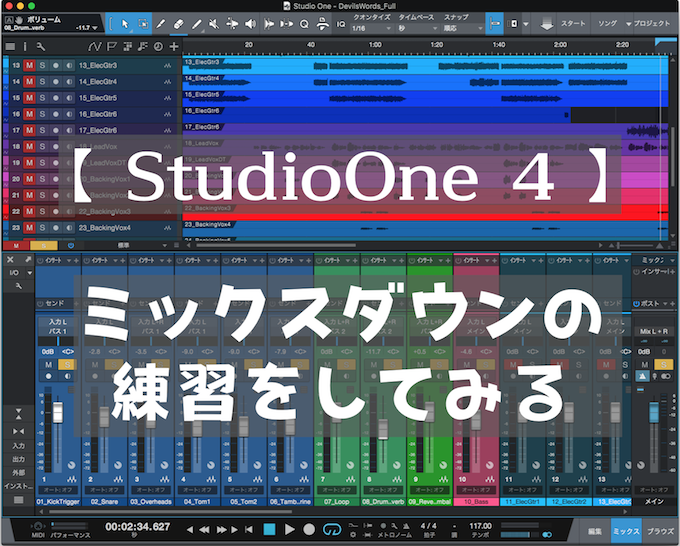Open the Edit (編集) panel

point(595,531)
